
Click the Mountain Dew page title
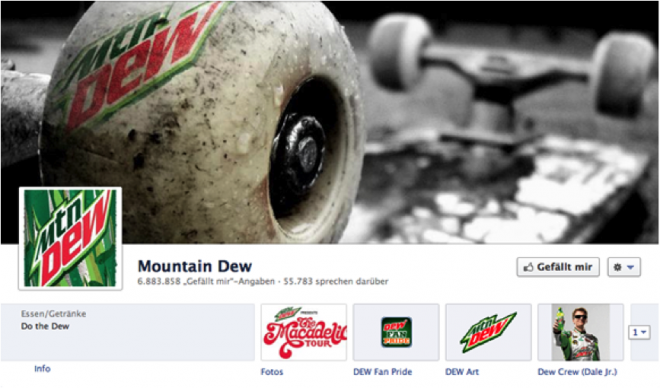coord(195,266)
